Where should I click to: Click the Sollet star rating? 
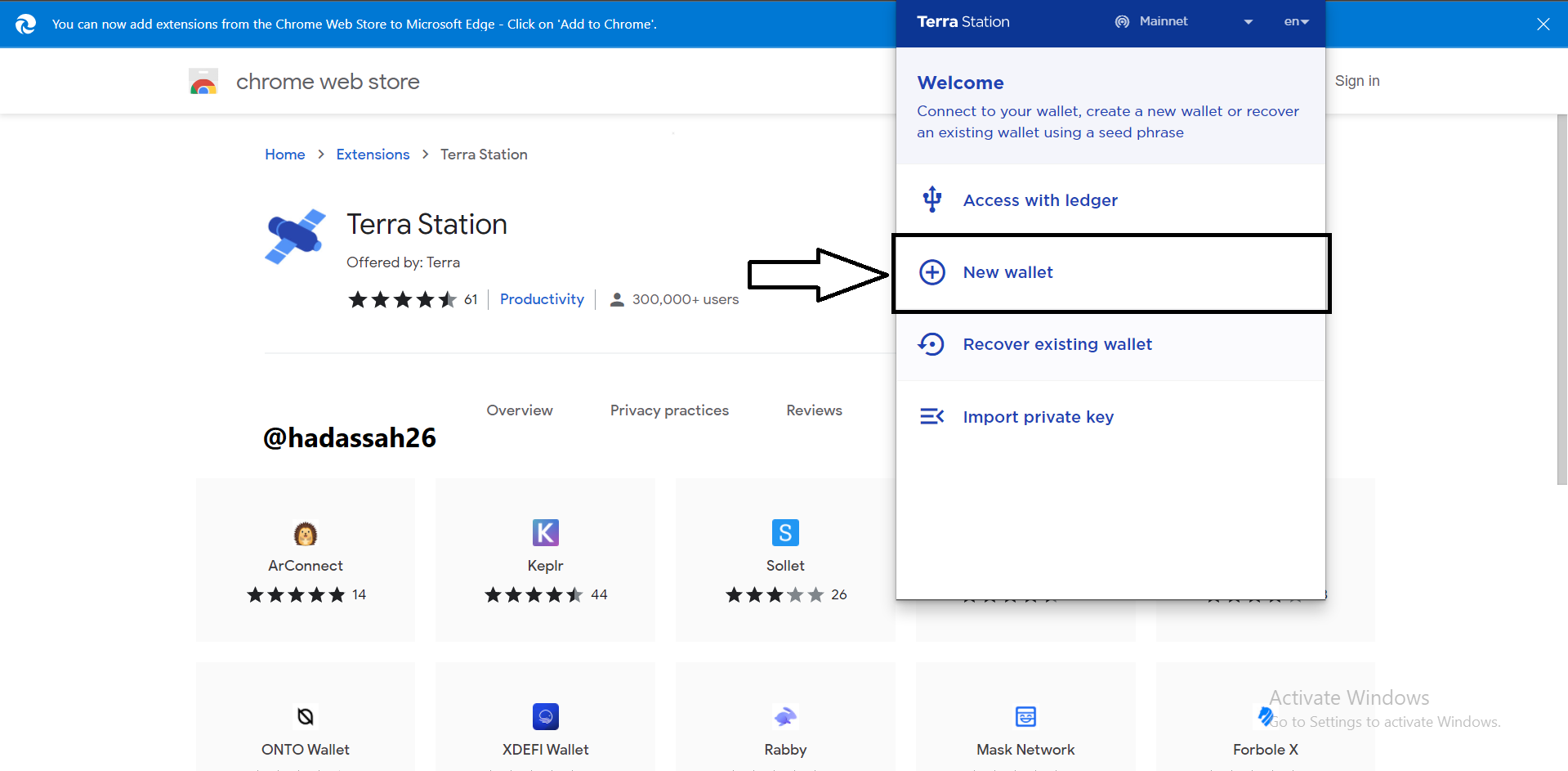(x=775, y=595)
